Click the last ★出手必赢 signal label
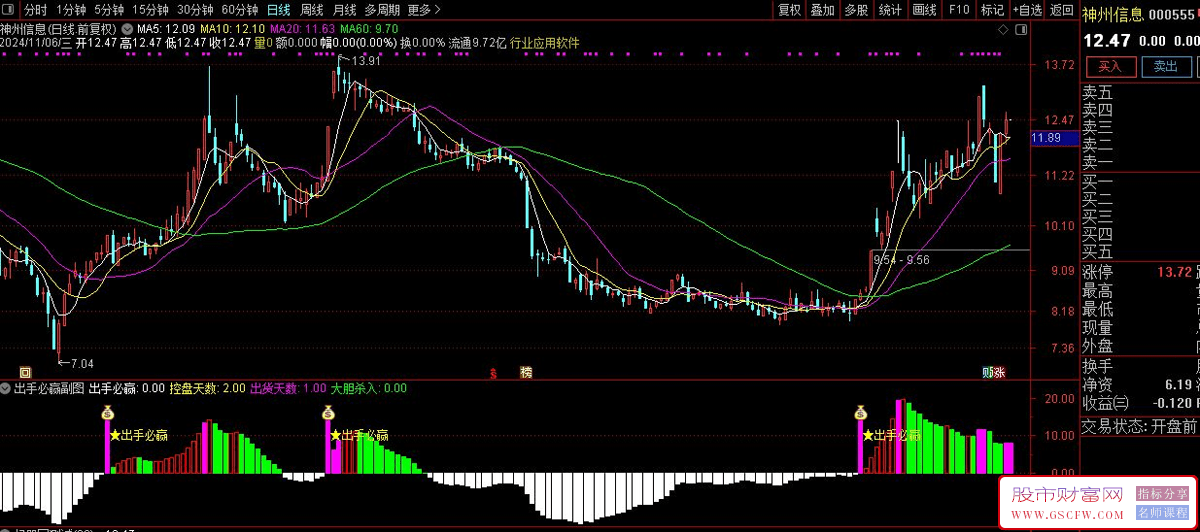 click(x=891, y=435)
